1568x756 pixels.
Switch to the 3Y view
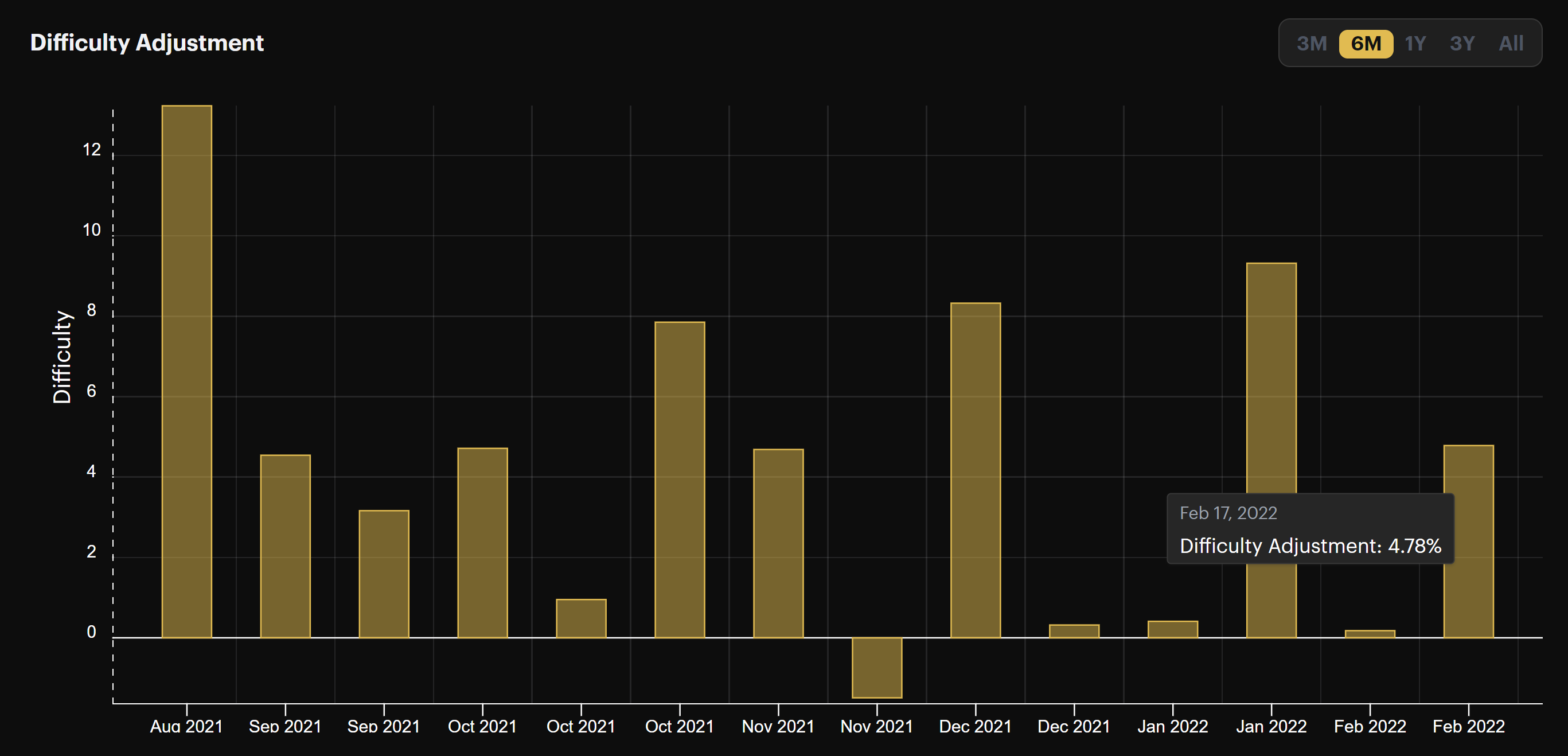[x=1462, y=42]
